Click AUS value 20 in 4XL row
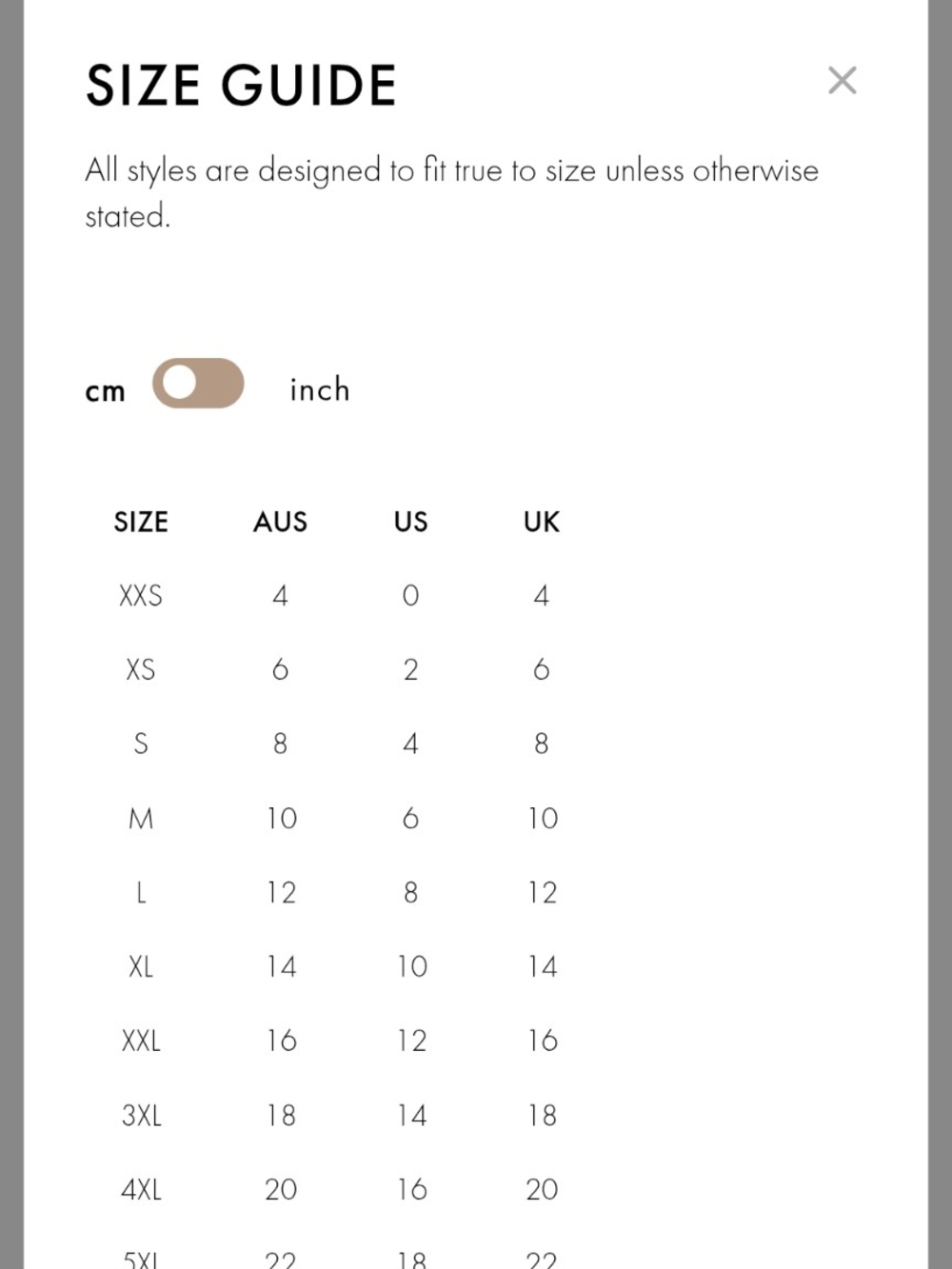952x1269 pixels. pos(281,1189)
